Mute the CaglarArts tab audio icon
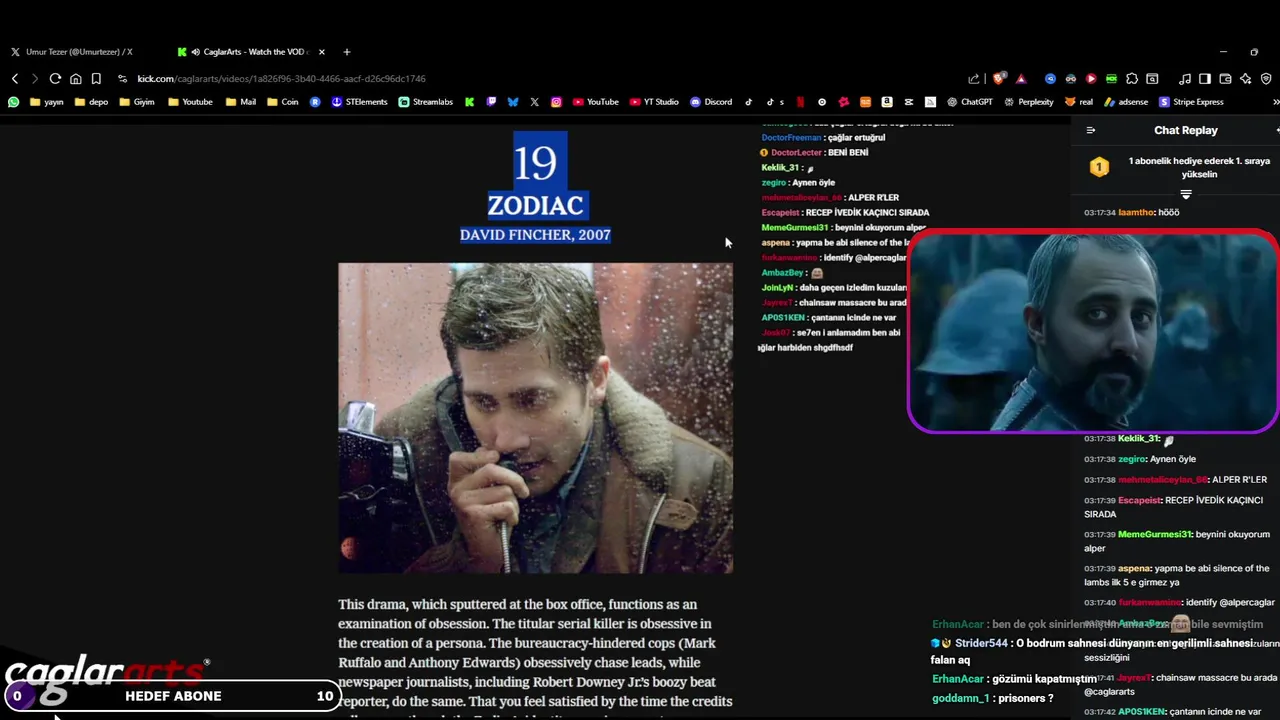Viewport: 1280px width, 720px height. pos(195,52)
